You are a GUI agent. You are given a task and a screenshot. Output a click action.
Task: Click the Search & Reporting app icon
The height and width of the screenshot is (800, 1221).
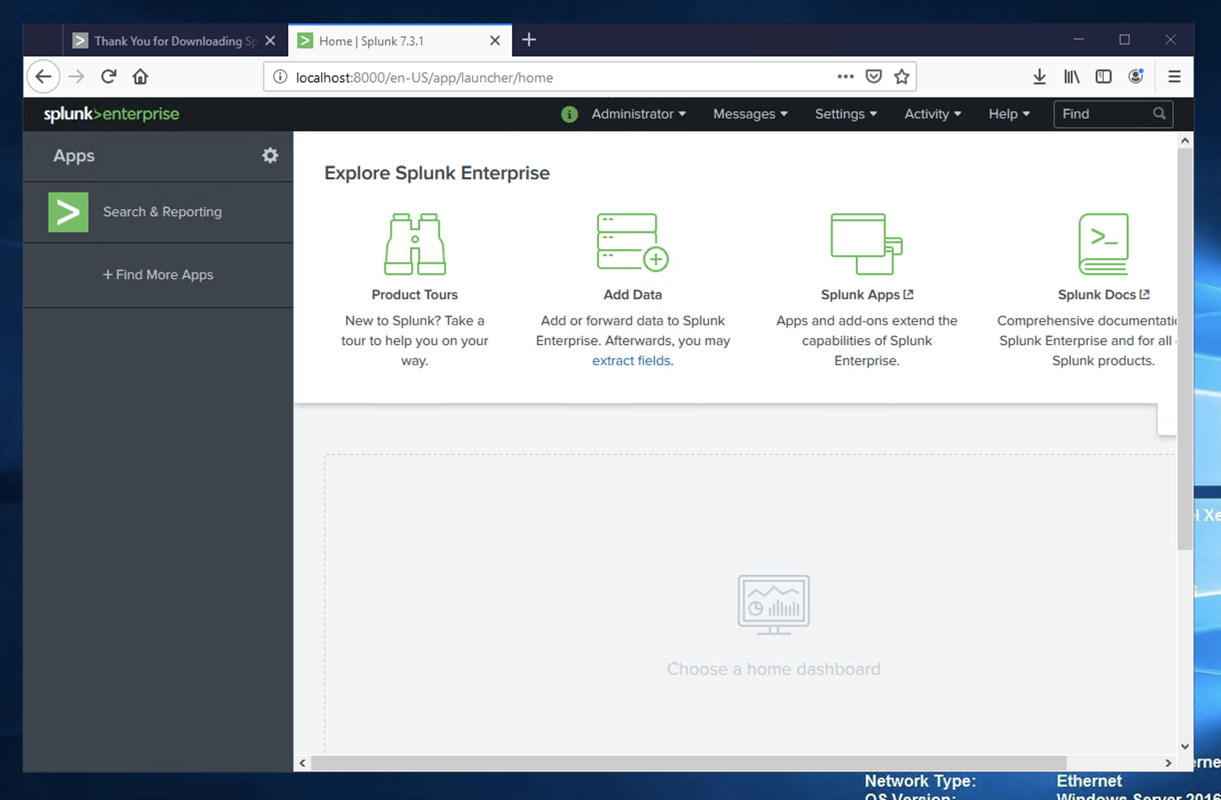pos(68,212)
